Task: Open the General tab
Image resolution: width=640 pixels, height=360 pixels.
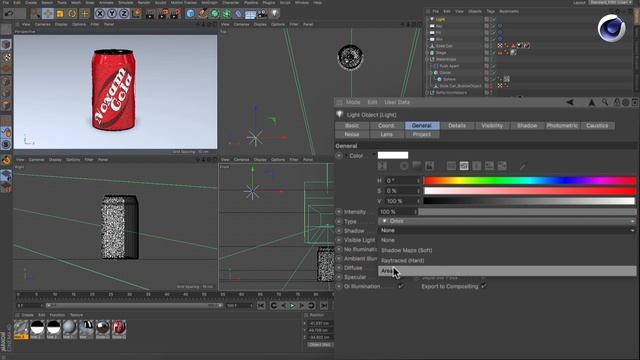Action: (422, 126)
